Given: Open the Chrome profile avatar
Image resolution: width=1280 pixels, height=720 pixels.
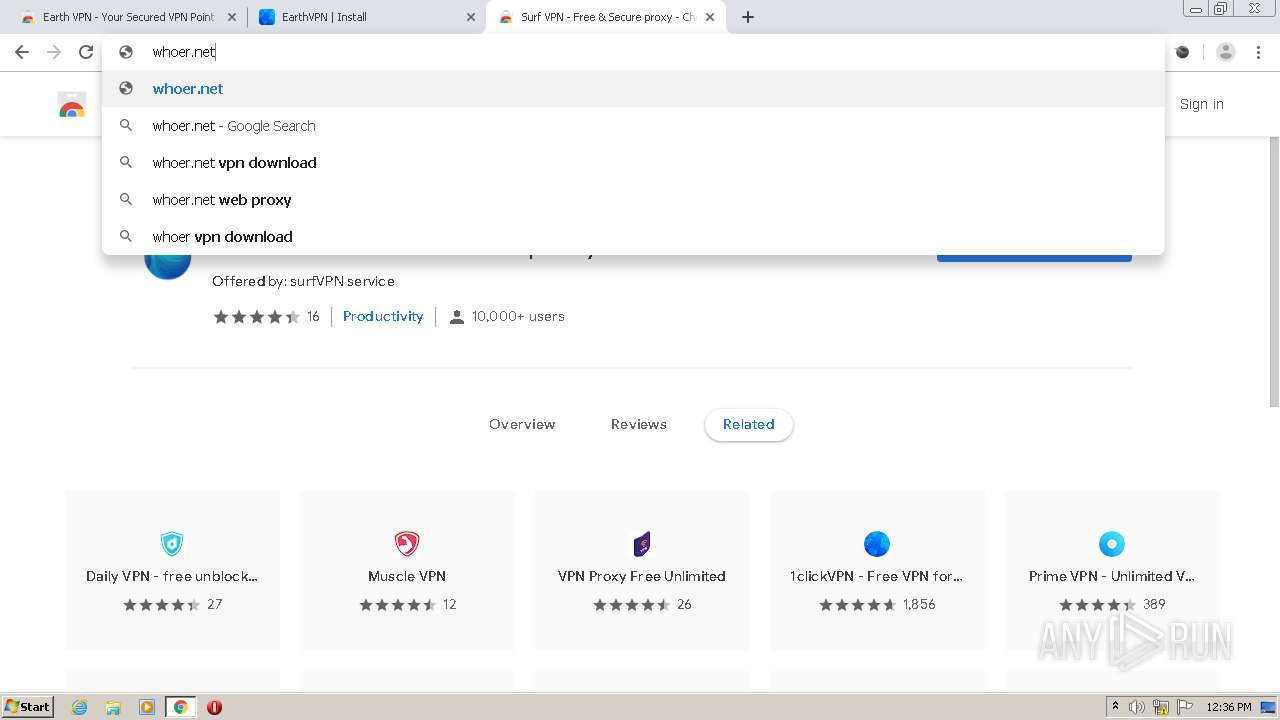Looking at the screenshot, I should coord(1226,52).
